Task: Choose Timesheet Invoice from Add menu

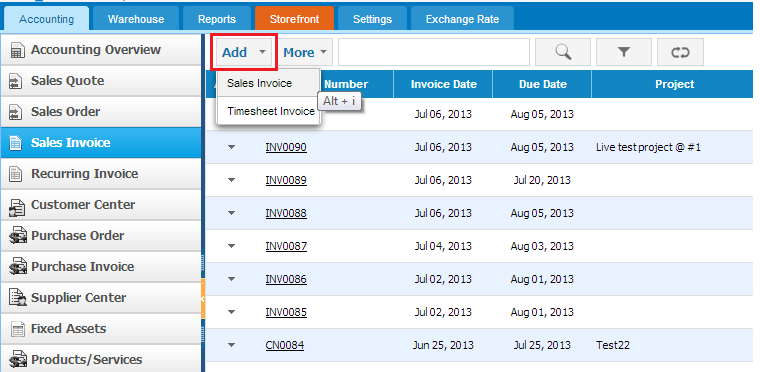Action: [268, 111]
